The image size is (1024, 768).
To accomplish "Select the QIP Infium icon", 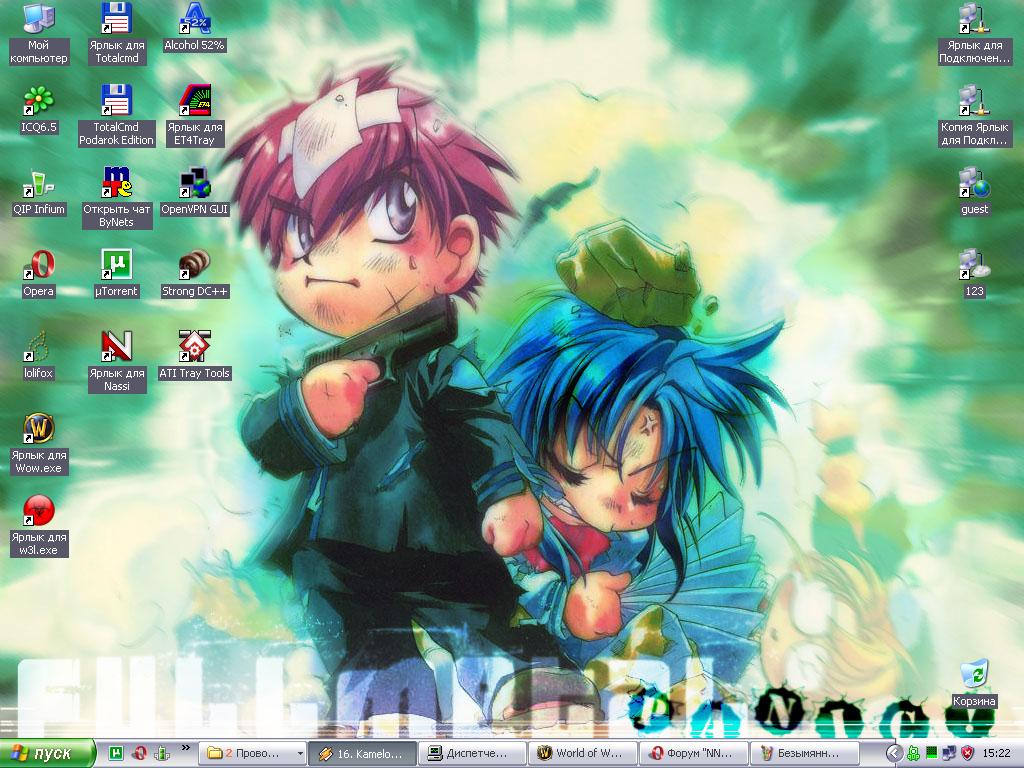I will 39,192.
